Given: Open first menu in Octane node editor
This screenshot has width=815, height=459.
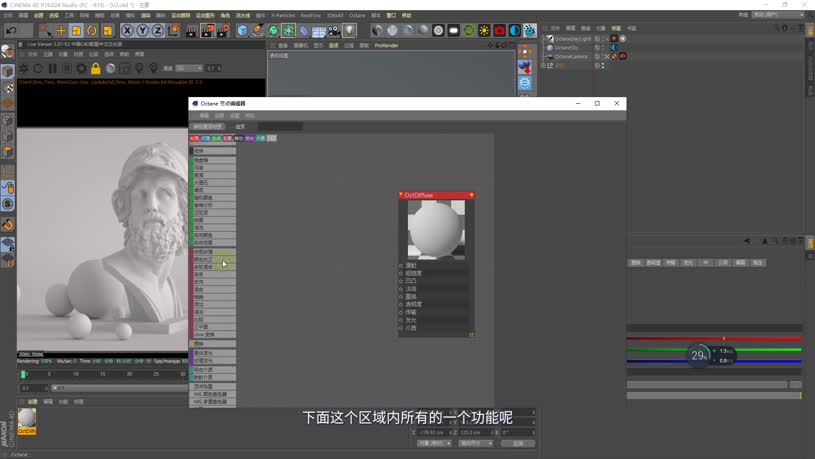Looking at the screenshot, I should [204, 115].
